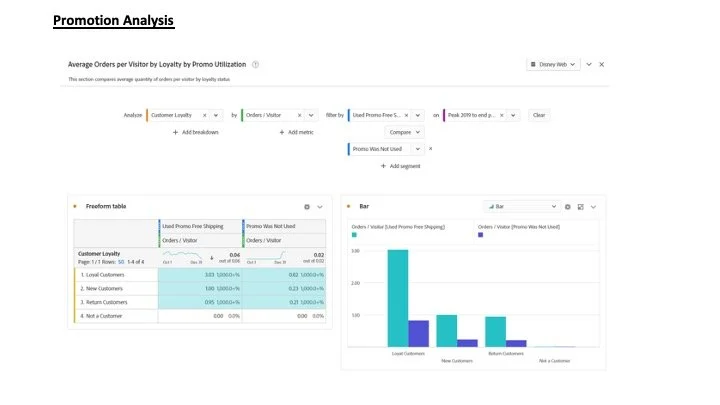
Task: Click the Customer Loyalty Analyze field
Action: click(x=184, y=115)
